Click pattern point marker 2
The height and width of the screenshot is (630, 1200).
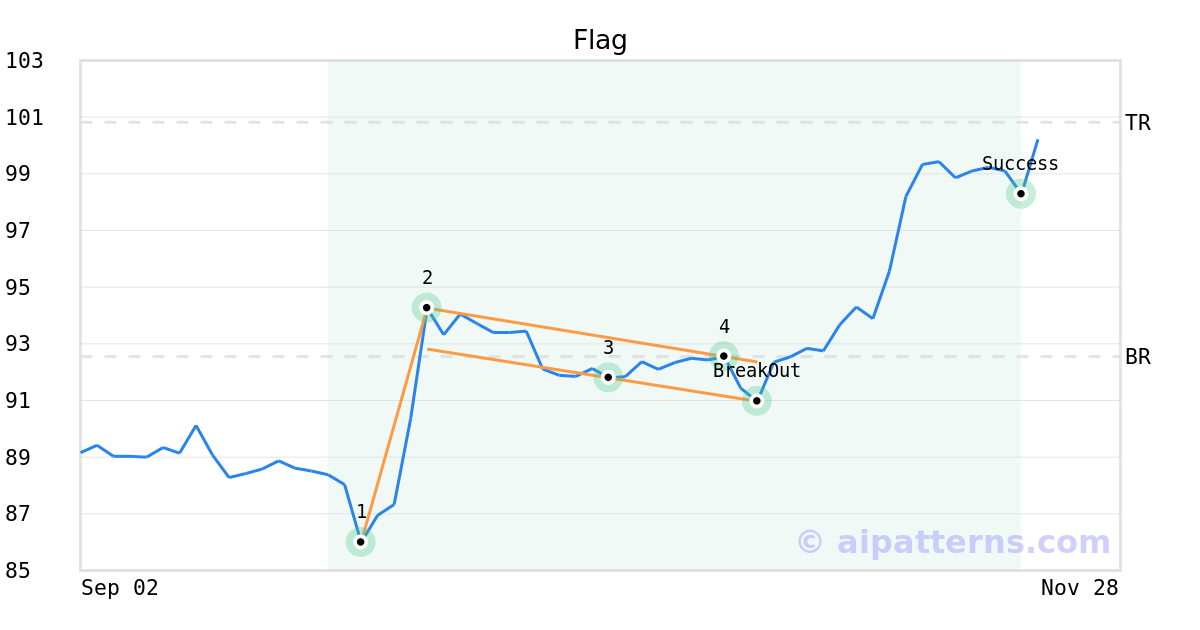coord(427,307)
